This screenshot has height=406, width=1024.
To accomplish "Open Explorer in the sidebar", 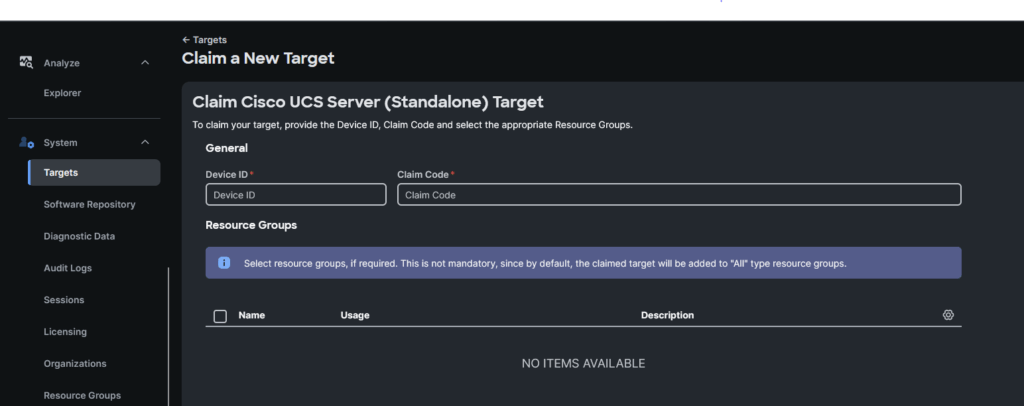I will coord(63,93).
